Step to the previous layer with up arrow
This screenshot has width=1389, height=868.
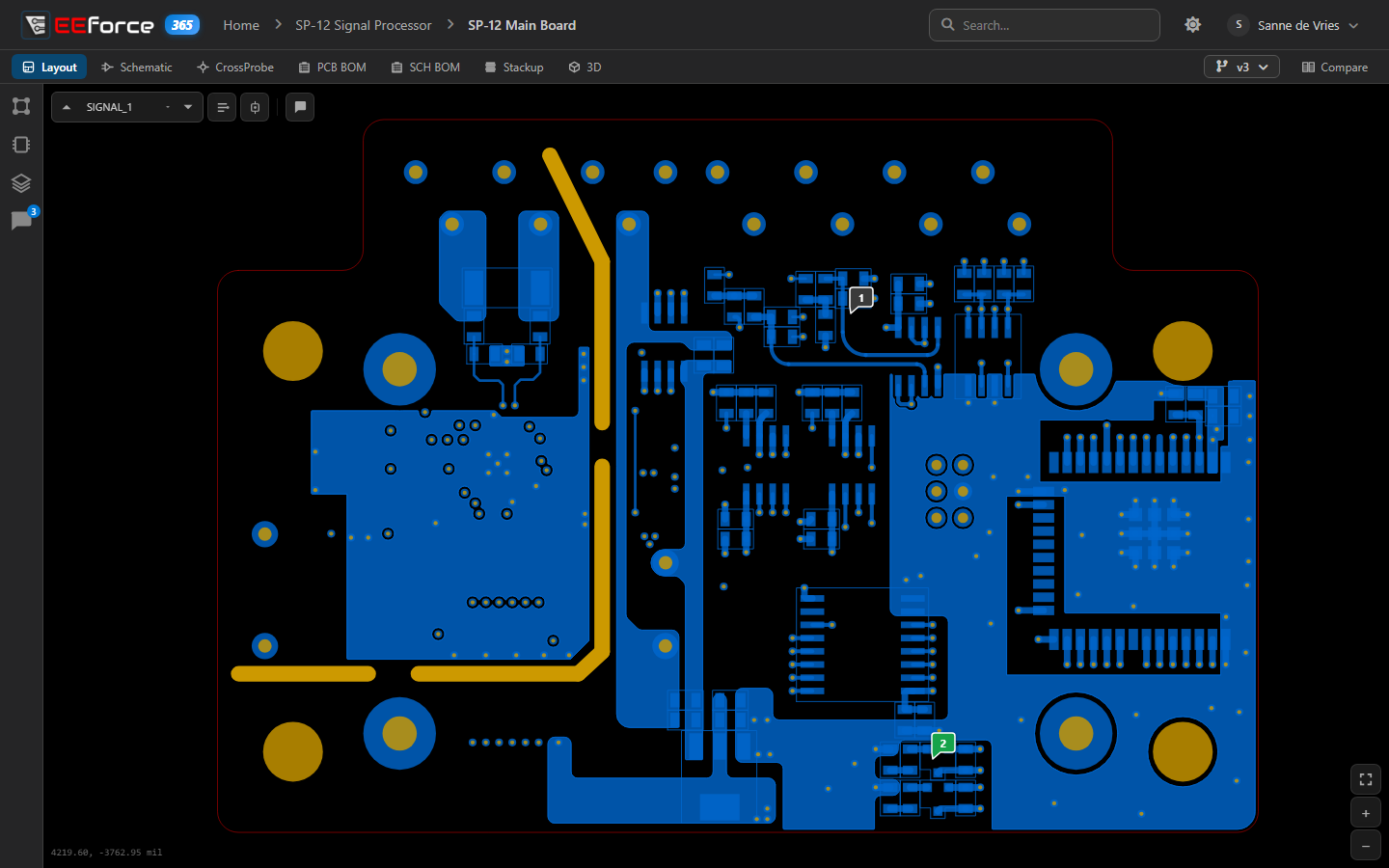point(67,107)
